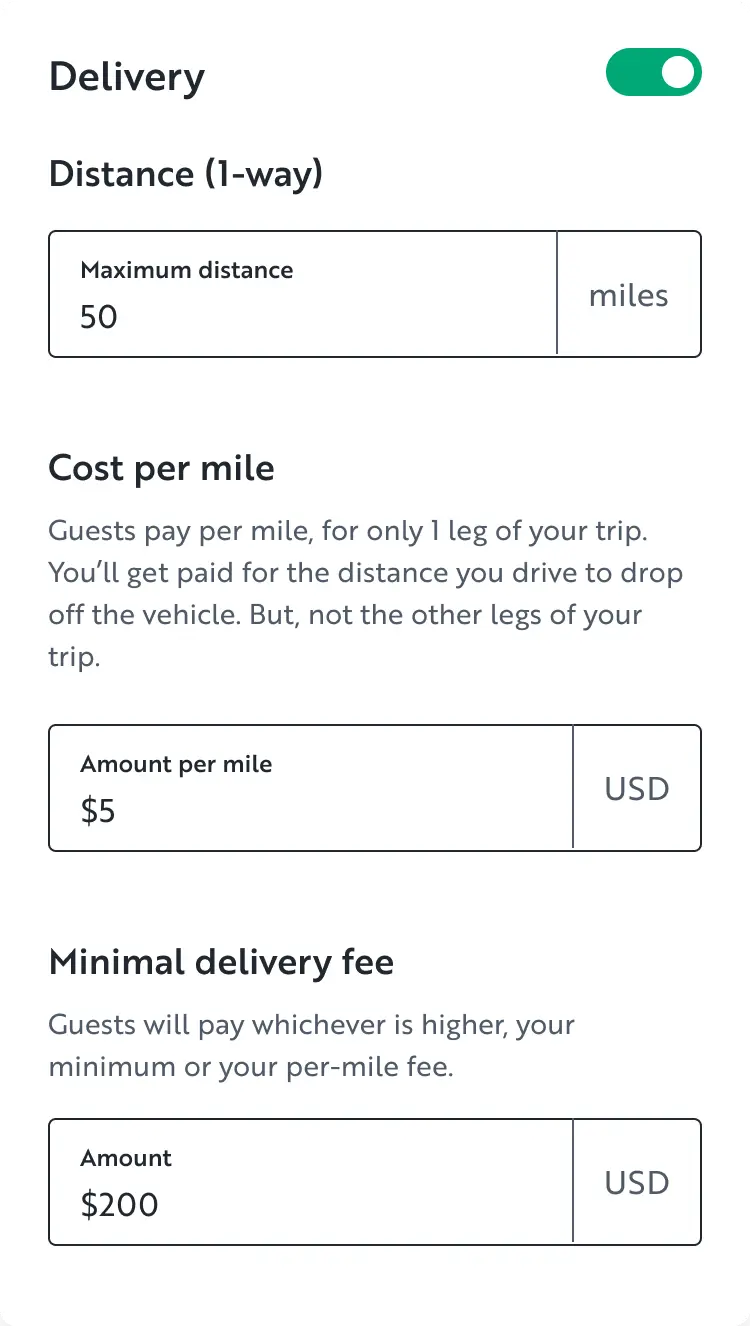Click USD beside the $200 amount
Screen dimensions: 750x1326
tap(637, 1183)
